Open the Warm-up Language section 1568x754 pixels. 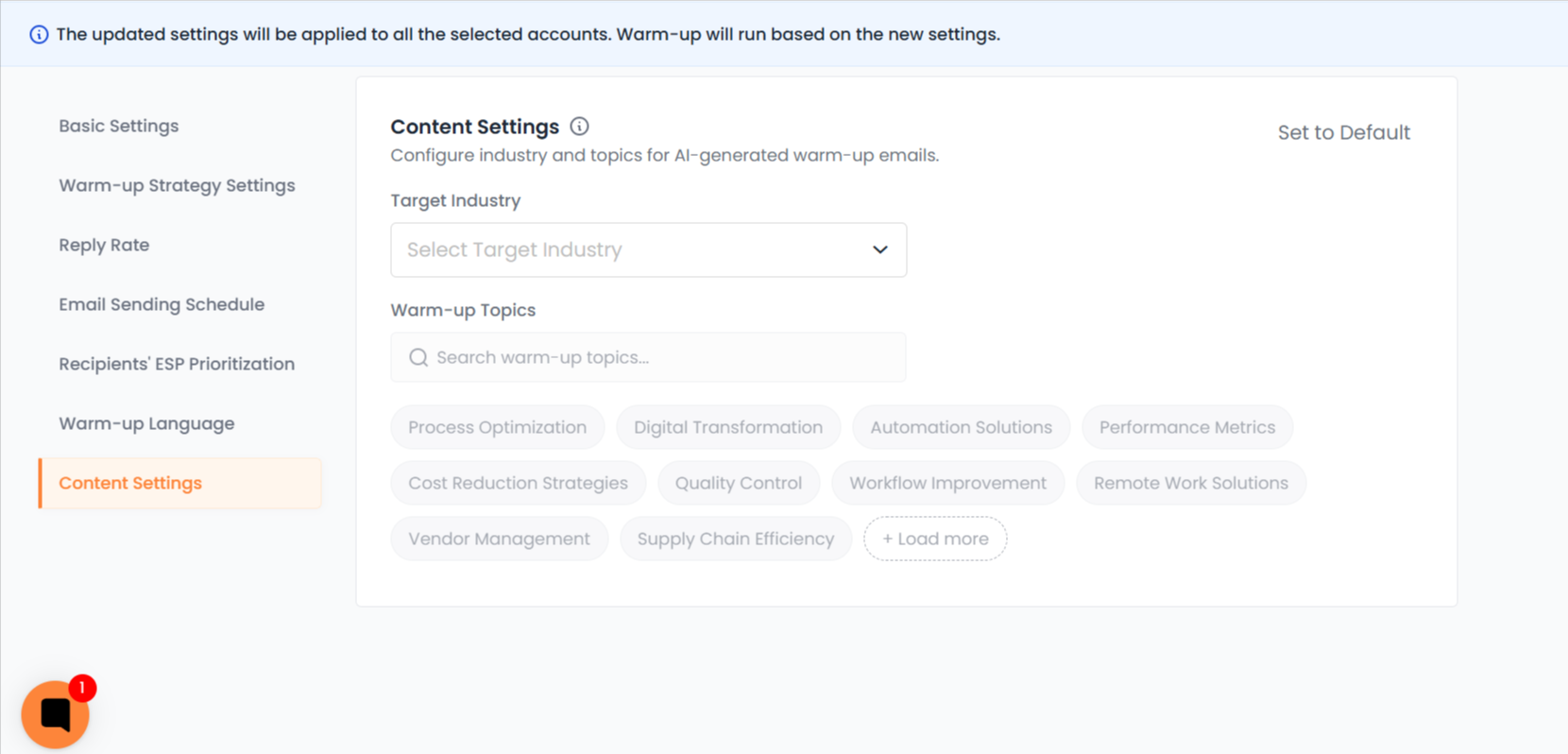click(146, 423)
